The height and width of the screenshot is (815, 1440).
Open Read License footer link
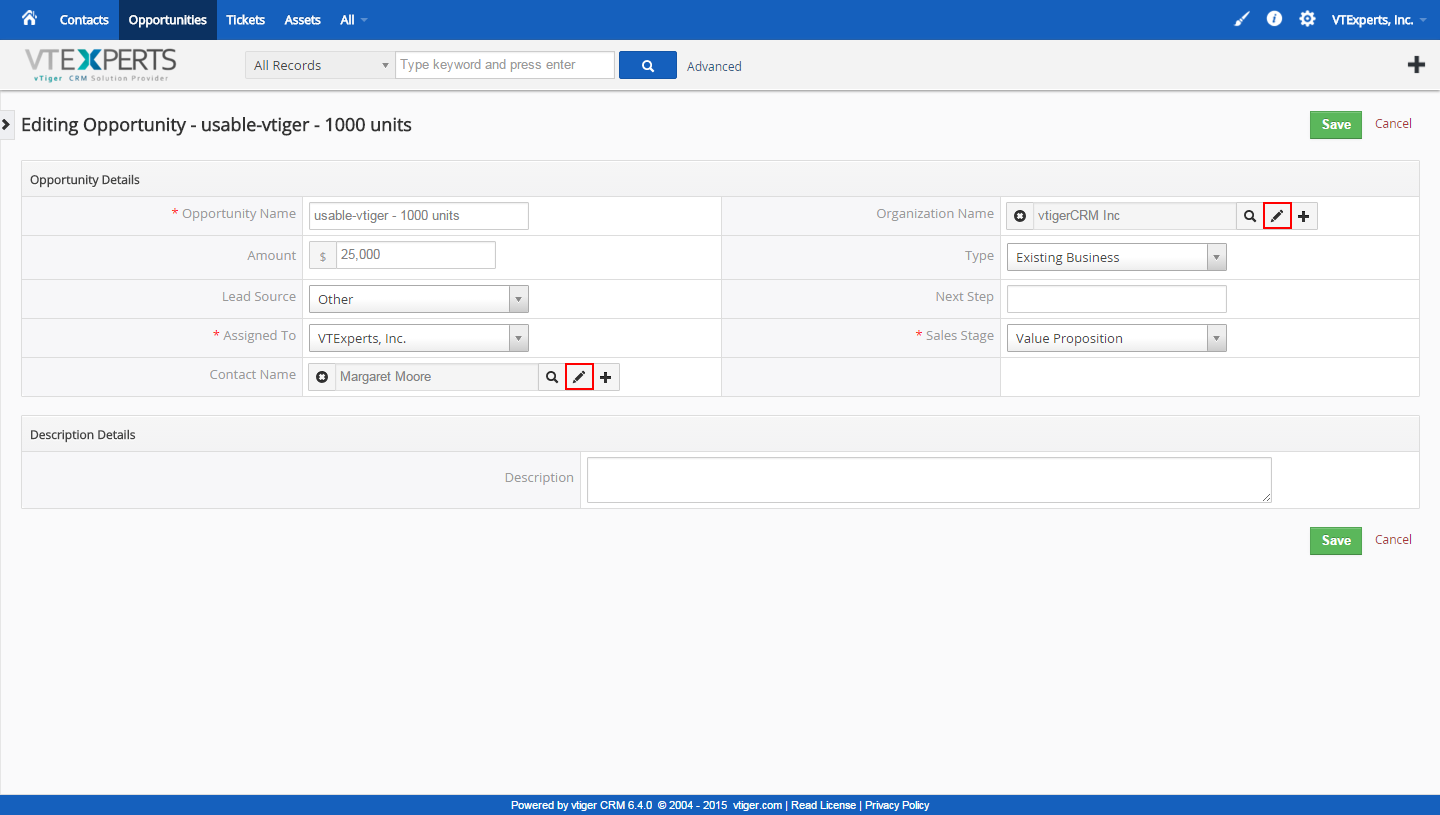coord(823,805)
